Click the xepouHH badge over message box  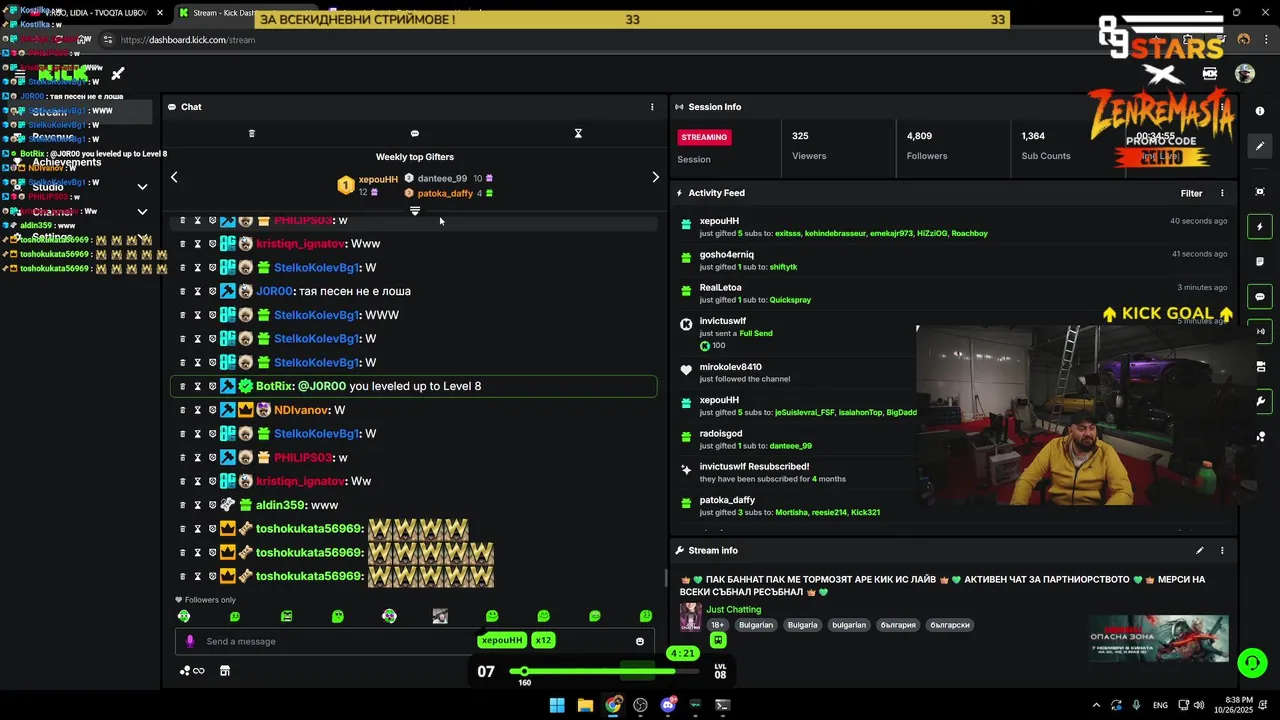(502, 640)
